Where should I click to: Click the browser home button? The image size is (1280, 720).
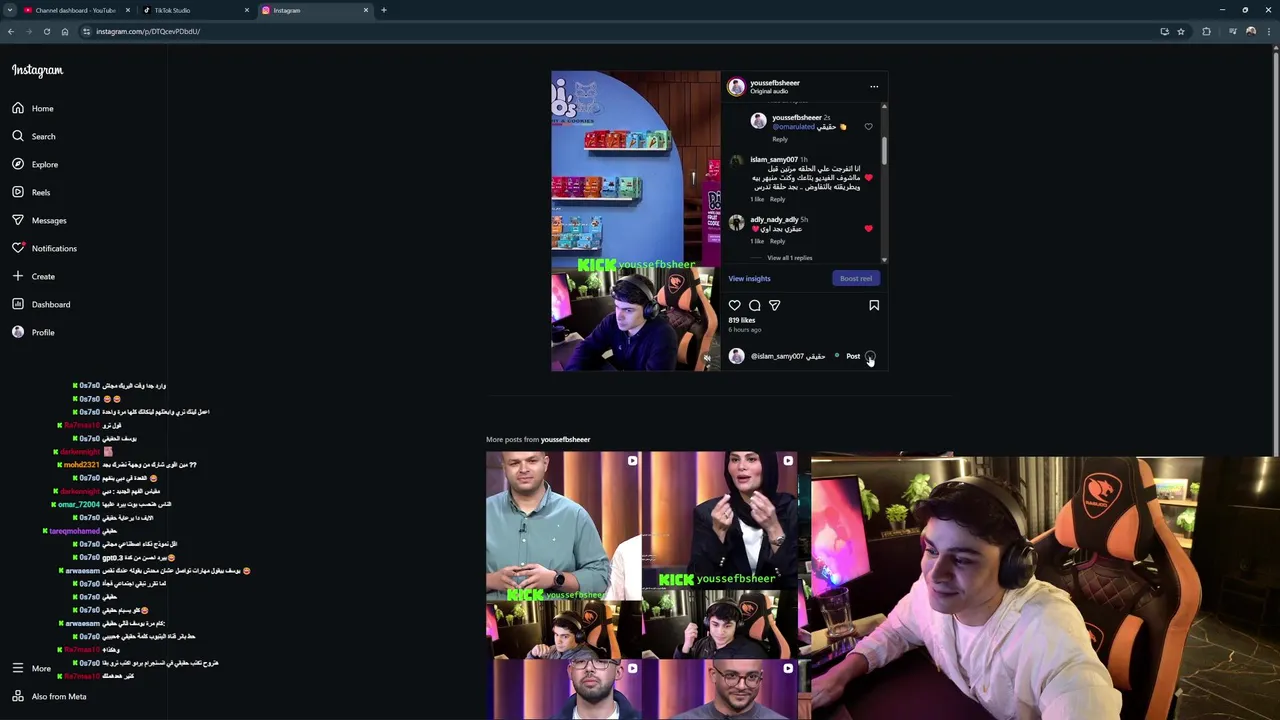[64, 31]
